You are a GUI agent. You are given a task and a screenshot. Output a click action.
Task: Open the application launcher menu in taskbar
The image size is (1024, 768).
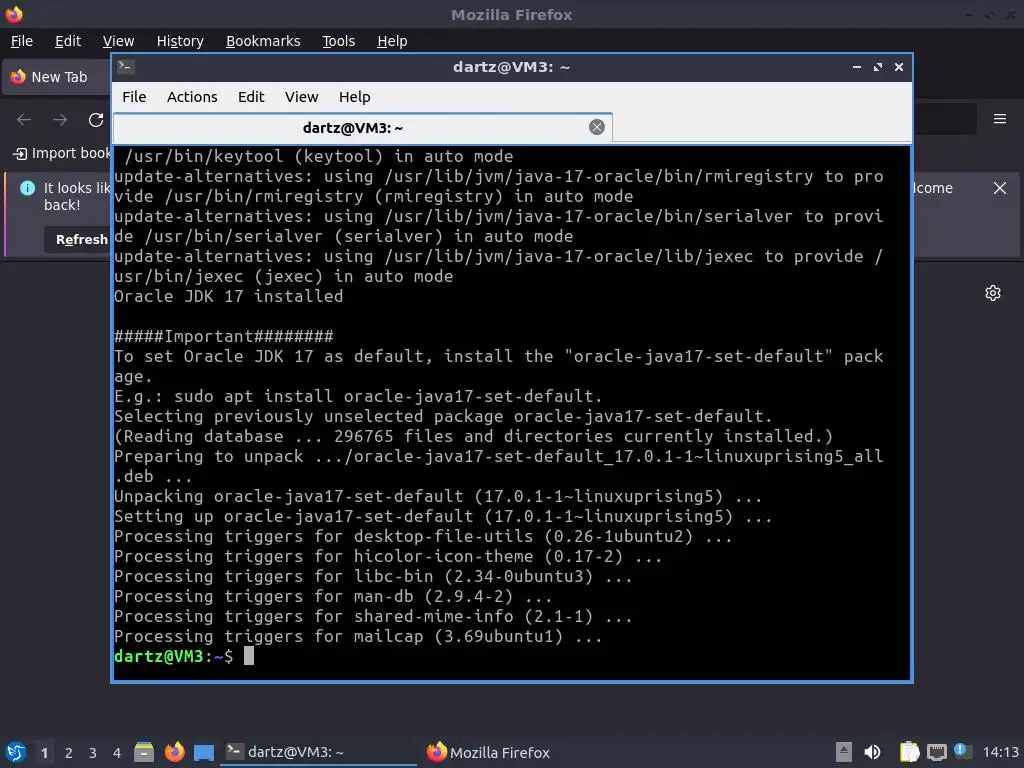[16, 752]
